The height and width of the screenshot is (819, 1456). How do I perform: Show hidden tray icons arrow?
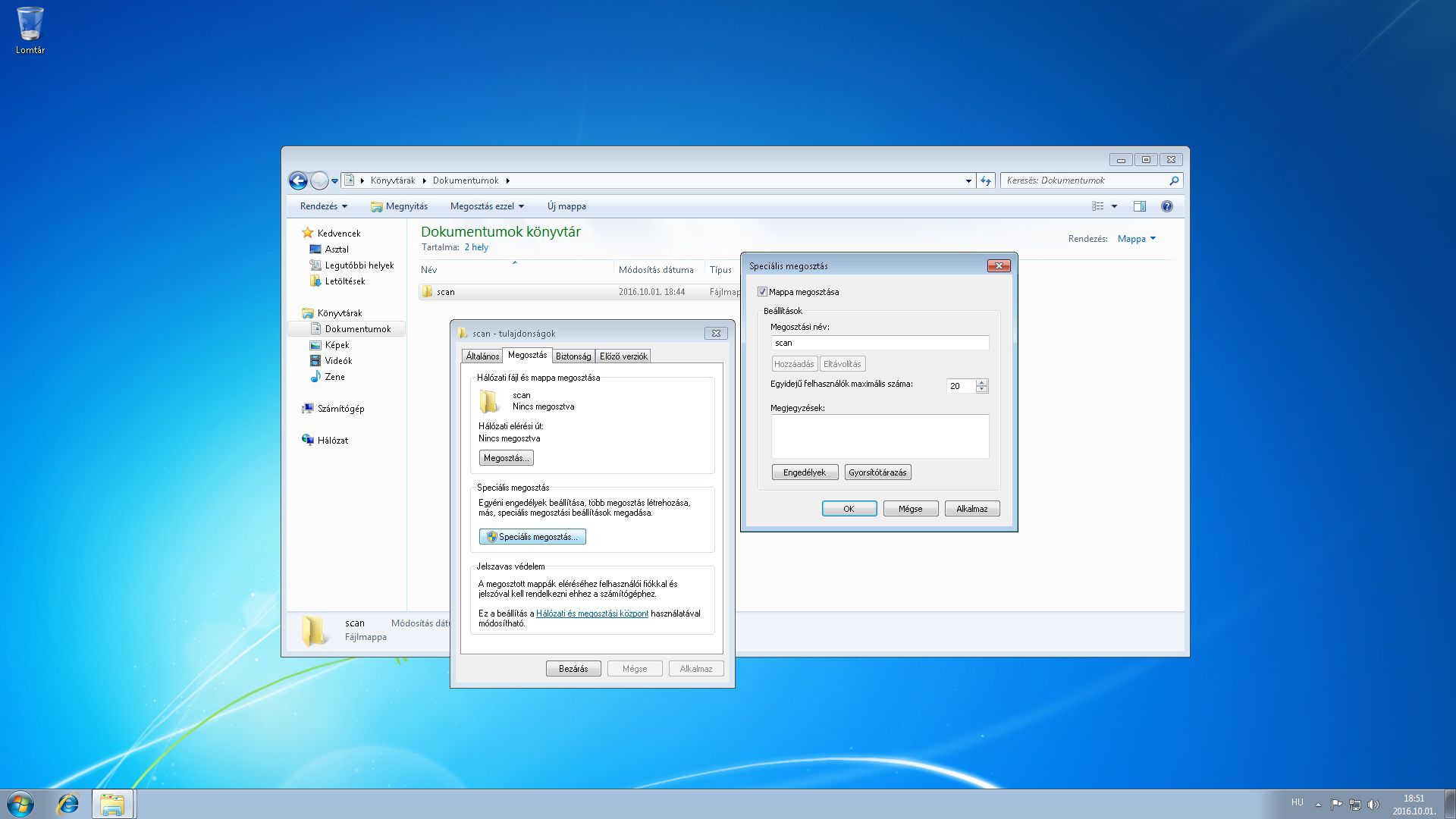(1318, 805)
